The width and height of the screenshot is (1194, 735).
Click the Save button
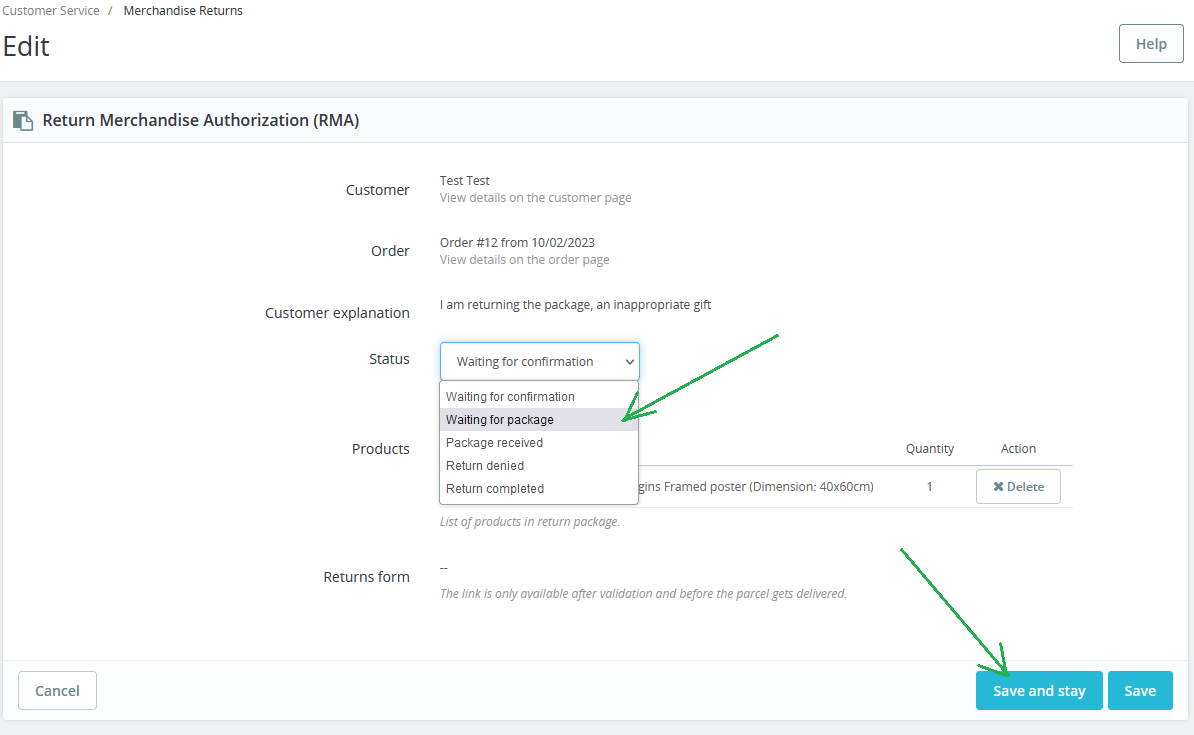(x=1140, y=691)
